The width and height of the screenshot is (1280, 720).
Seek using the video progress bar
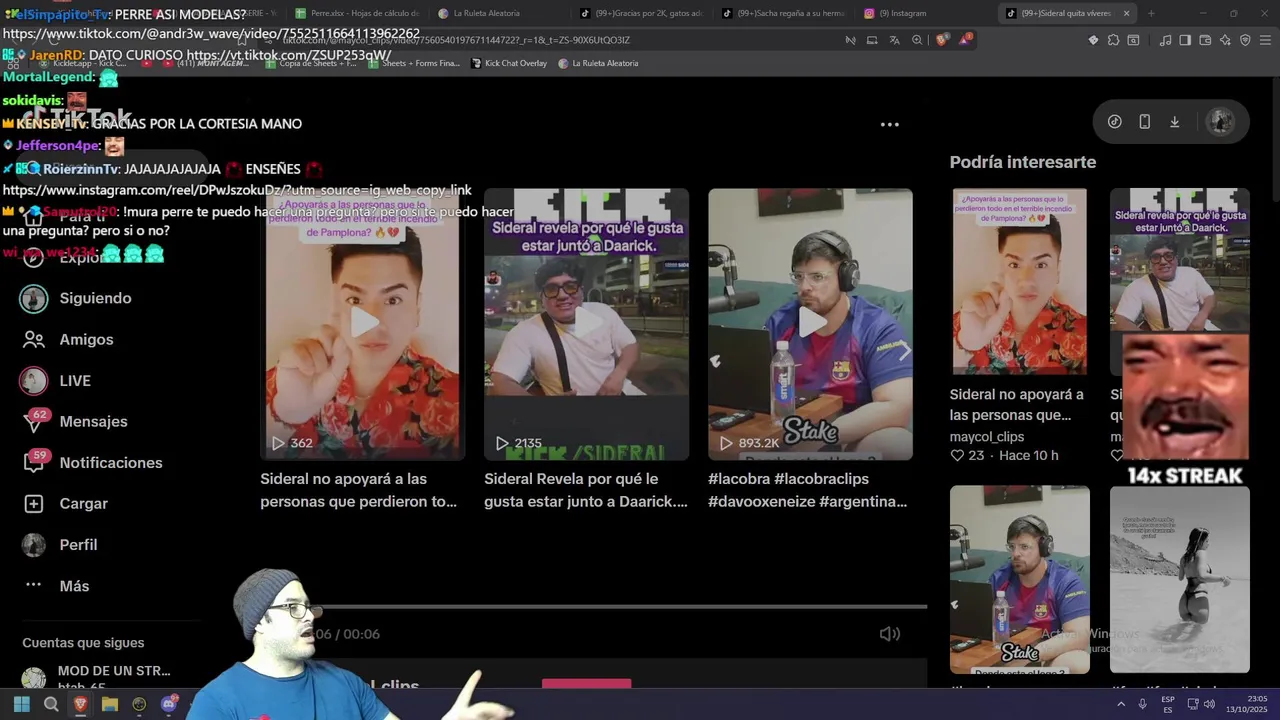(622, 607)
